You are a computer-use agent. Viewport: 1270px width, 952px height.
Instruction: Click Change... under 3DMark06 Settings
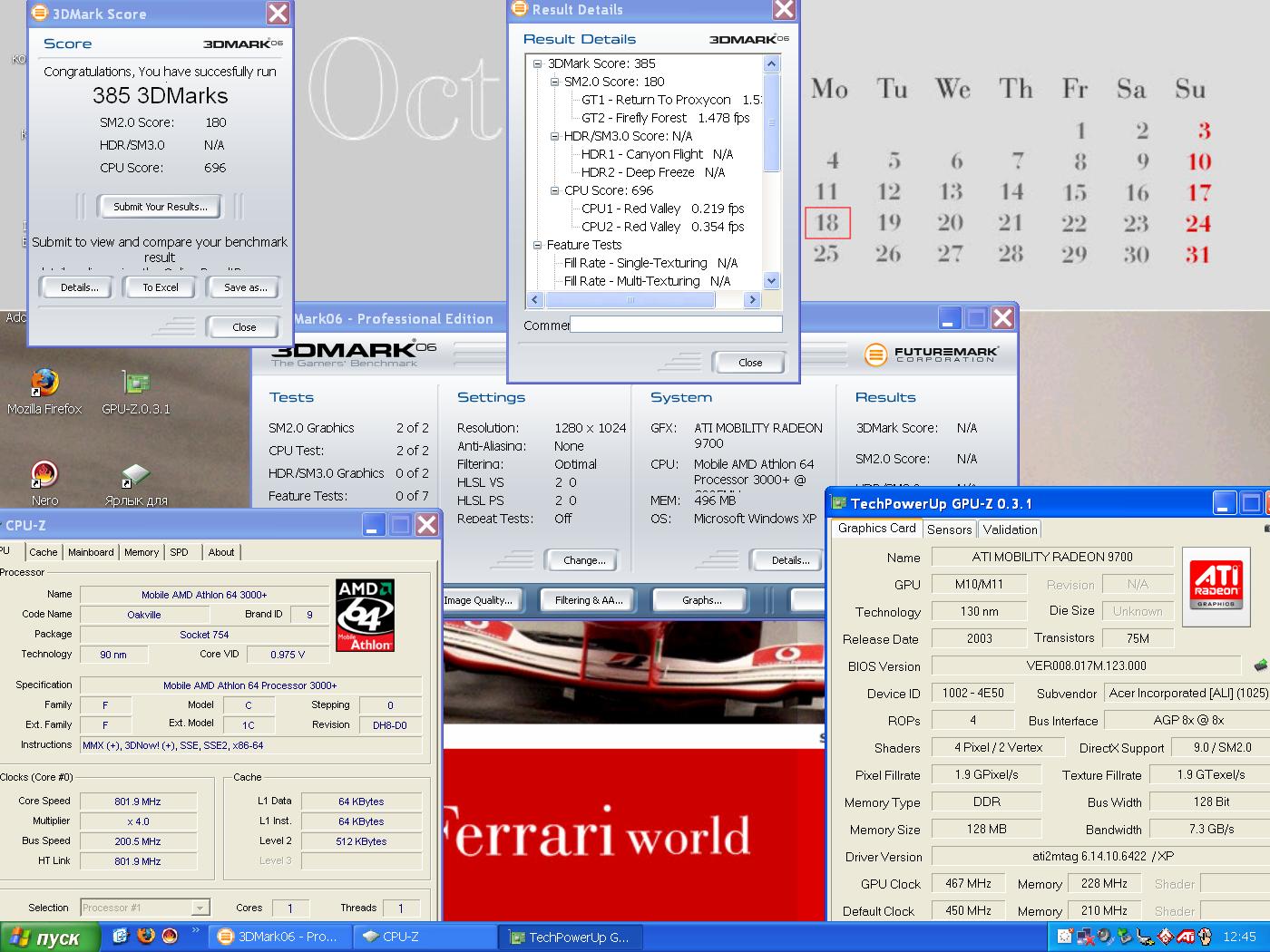pyautogui.click(x=584, y=560)
